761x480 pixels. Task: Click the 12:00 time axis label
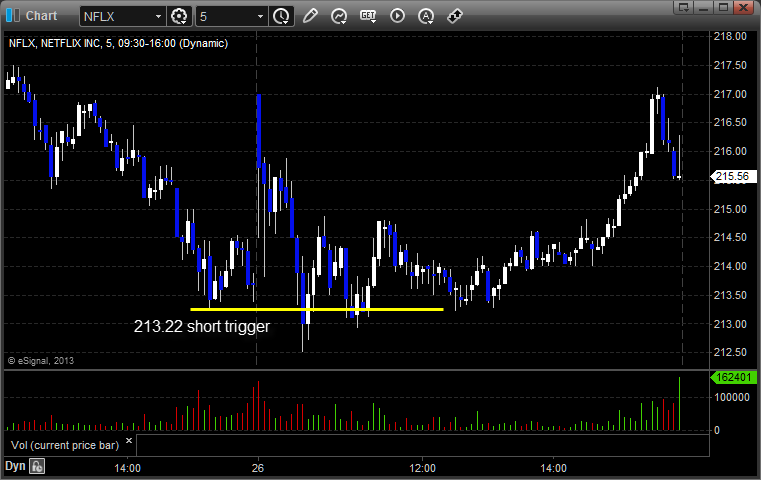click(422, 468)
